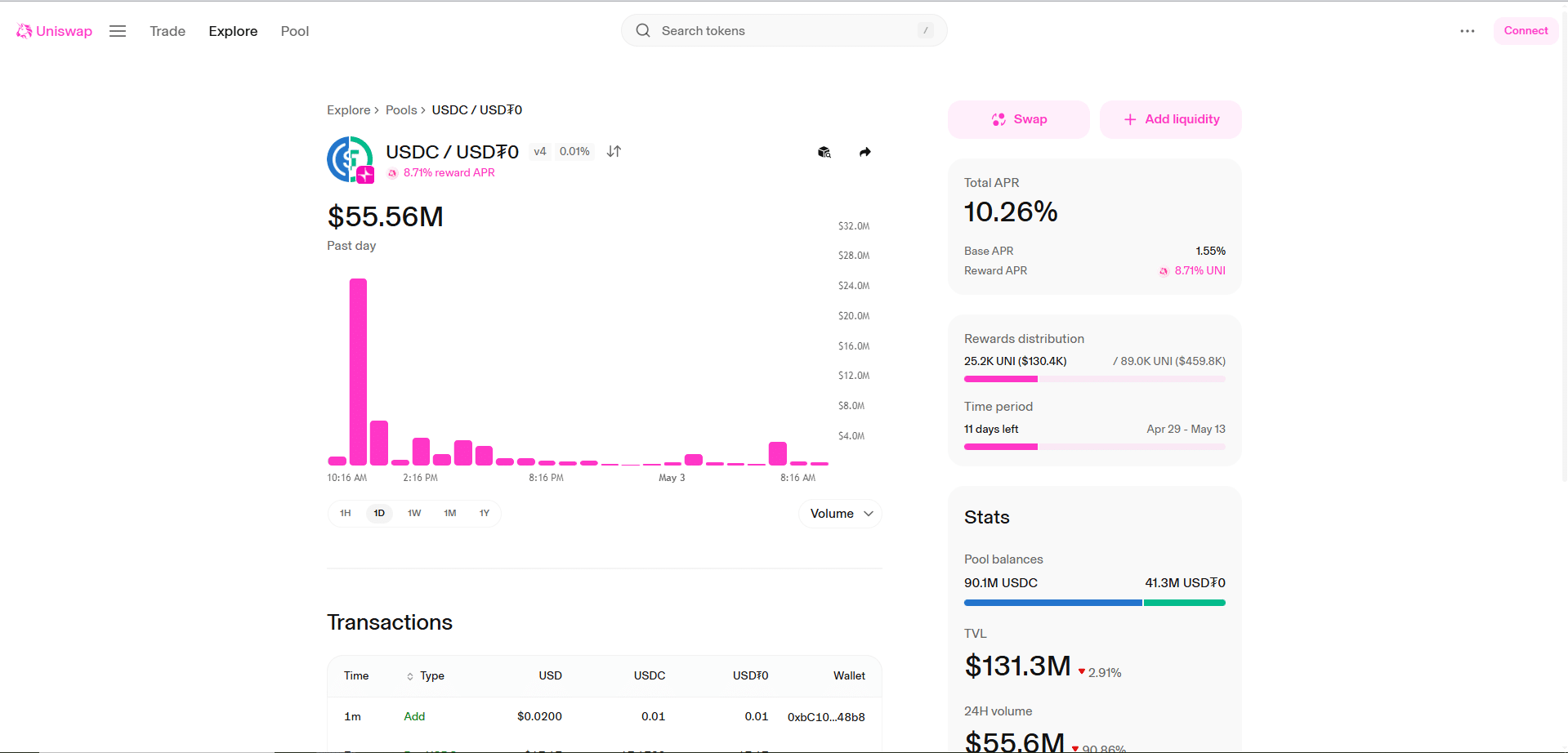Click the v4 version badge

click(540, 152)
